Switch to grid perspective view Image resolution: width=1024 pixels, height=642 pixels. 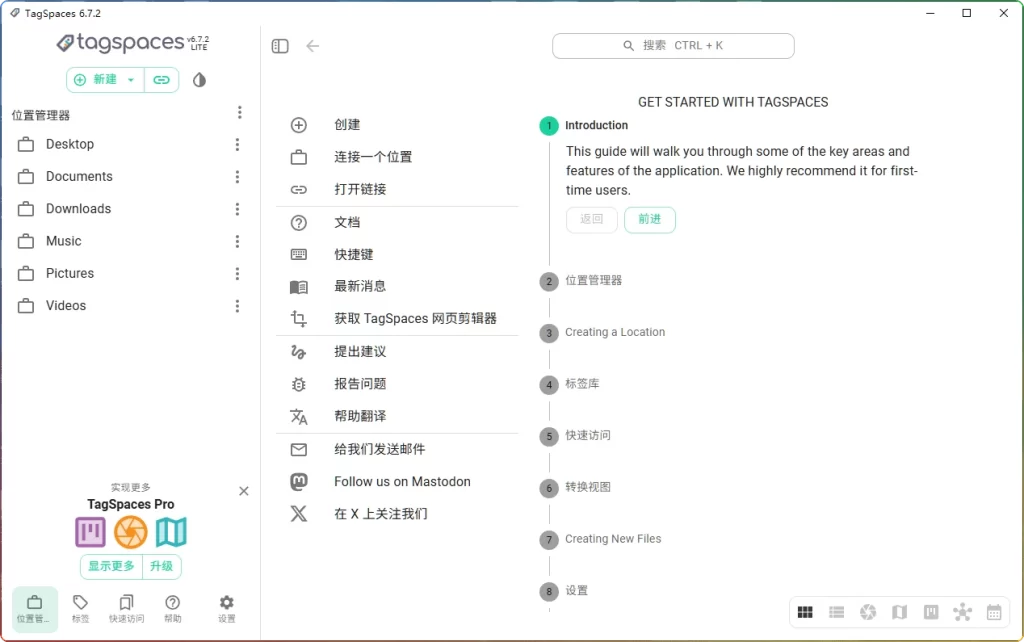805,612
